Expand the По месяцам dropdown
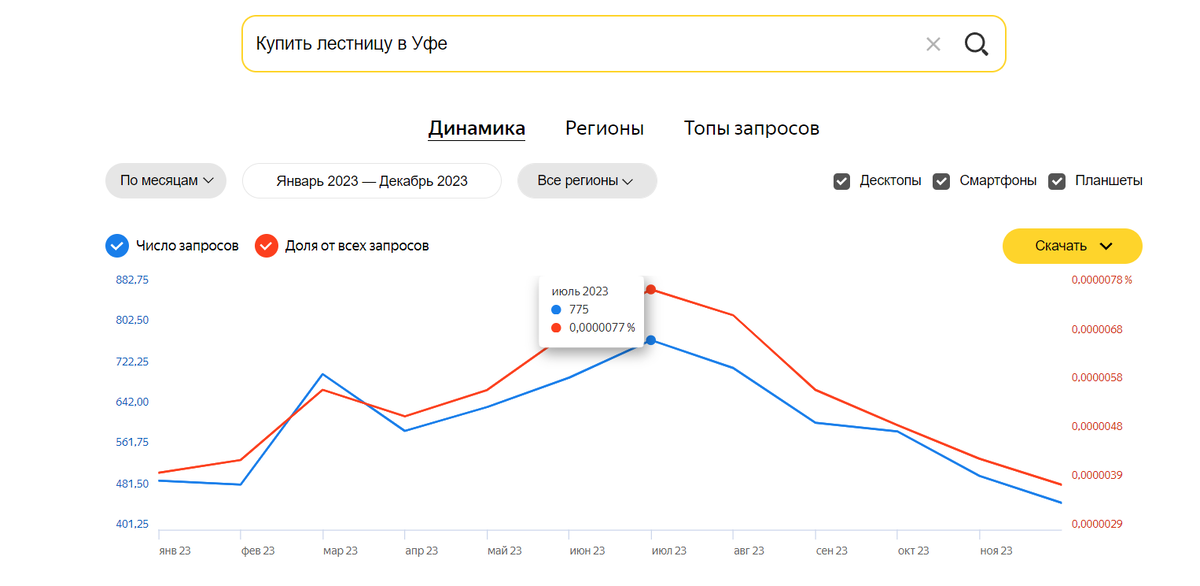 [x=166, y=181]
